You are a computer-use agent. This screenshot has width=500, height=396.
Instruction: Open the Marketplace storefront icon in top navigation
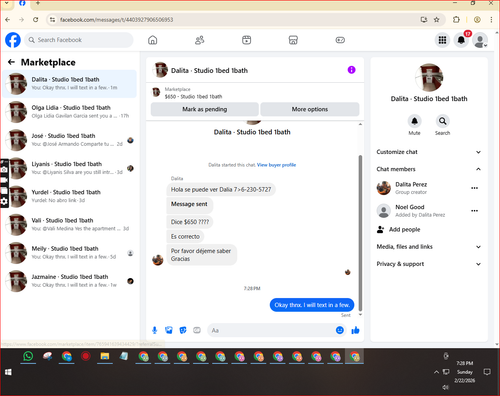pos(293,40)
